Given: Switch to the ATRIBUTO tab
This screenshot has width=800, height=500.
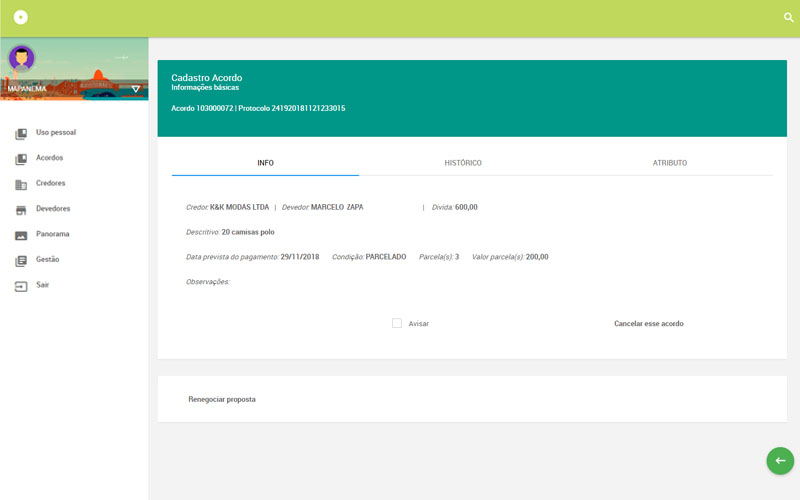Looking at the screenshot, I should point(669,163).
